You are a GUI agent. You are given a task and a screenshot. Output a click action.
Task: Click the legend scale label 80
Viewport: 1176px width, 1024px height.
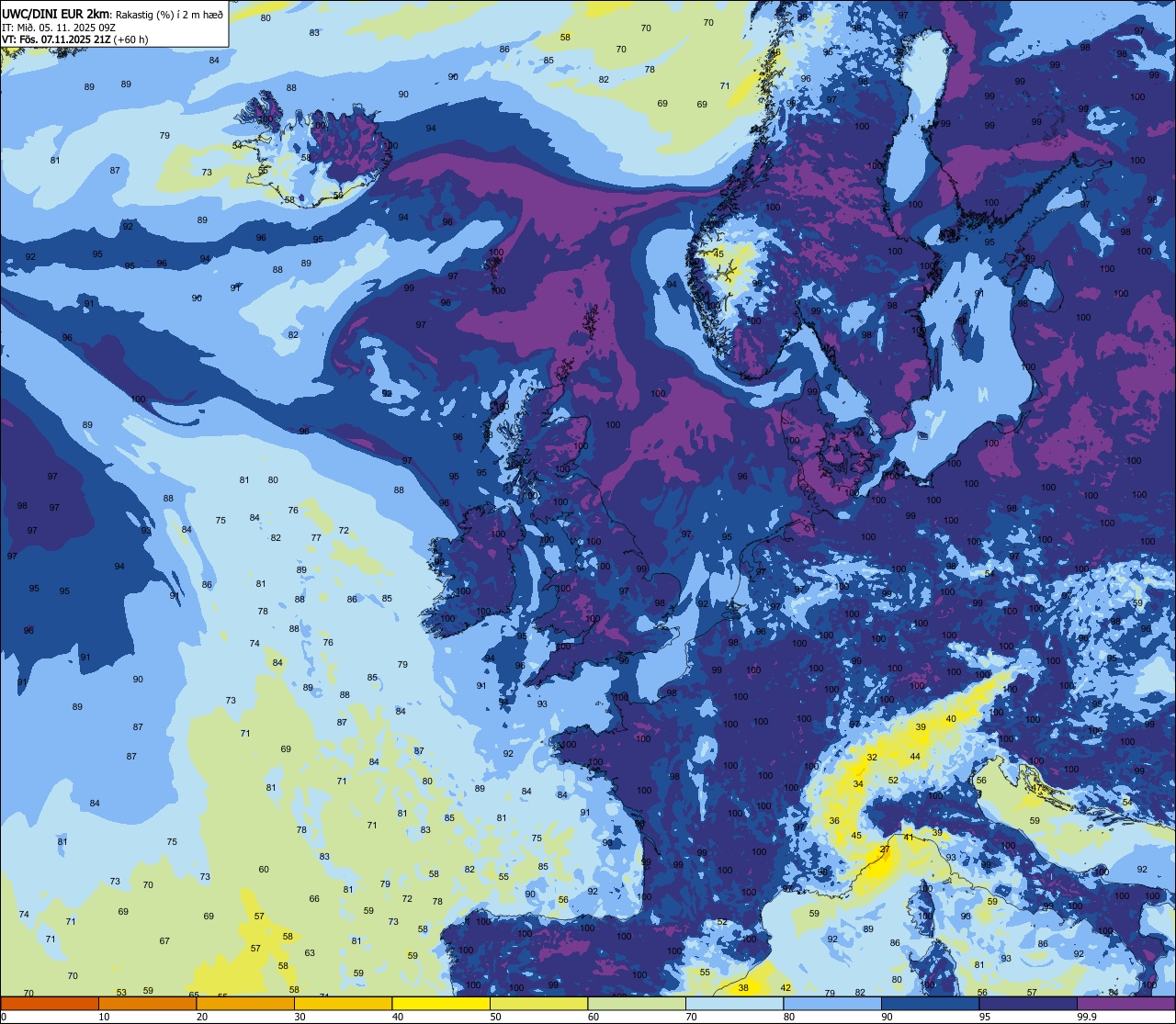pos(789,1017)
